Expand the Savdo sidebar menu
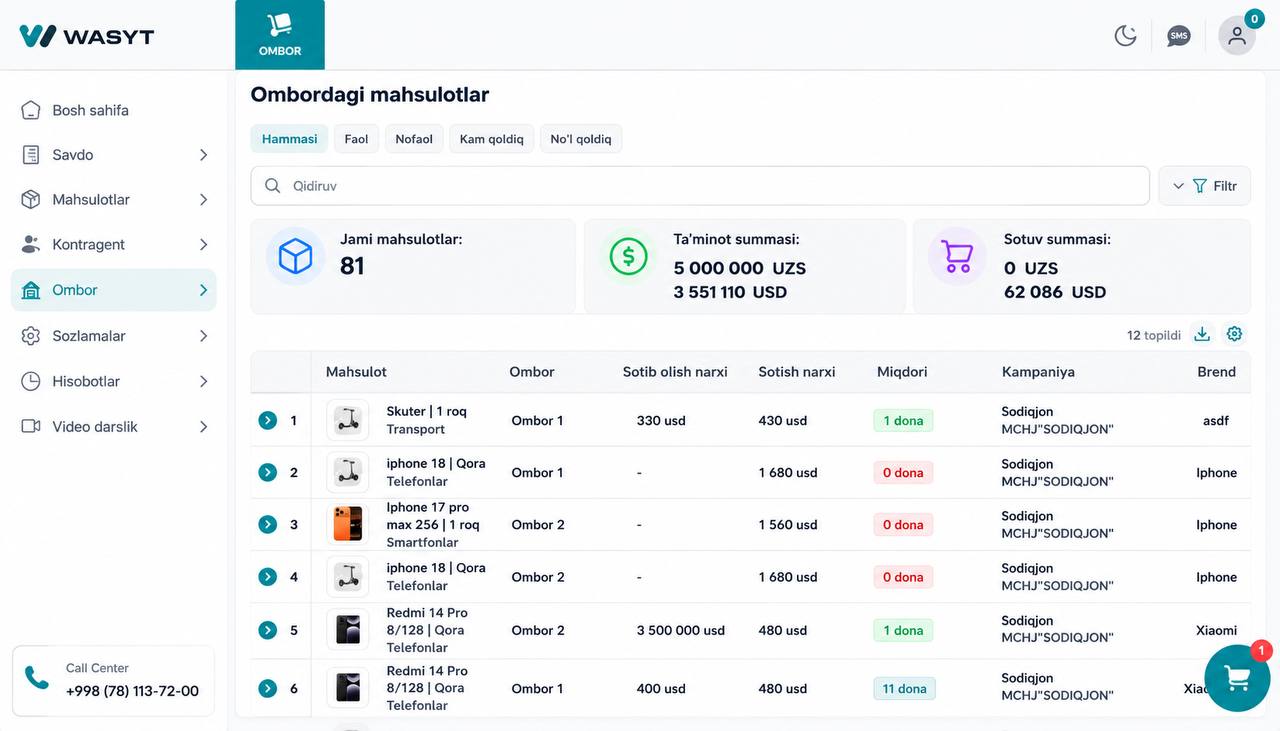Screen dimensions: 1280x731 point(113,155)
